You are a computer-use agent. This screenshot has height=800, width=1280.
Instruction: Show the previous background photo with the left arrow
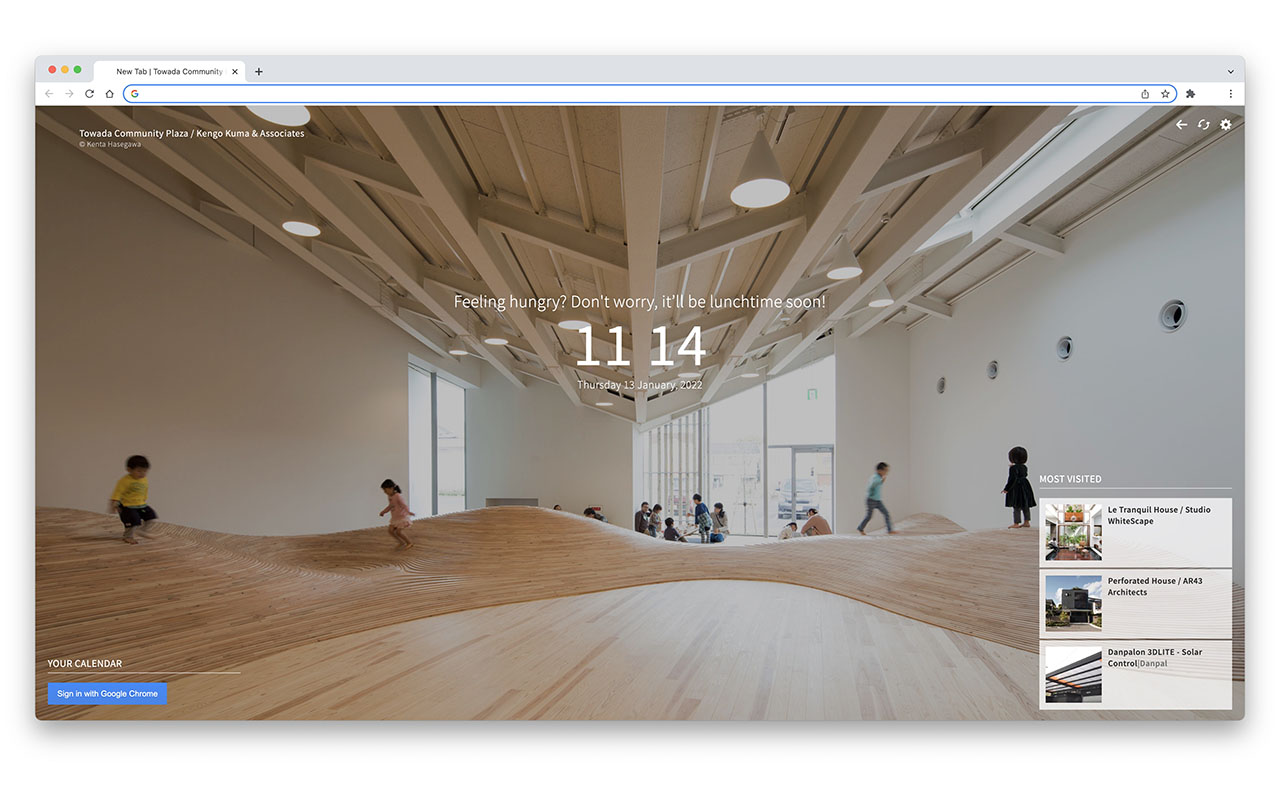coord(1181,124)
